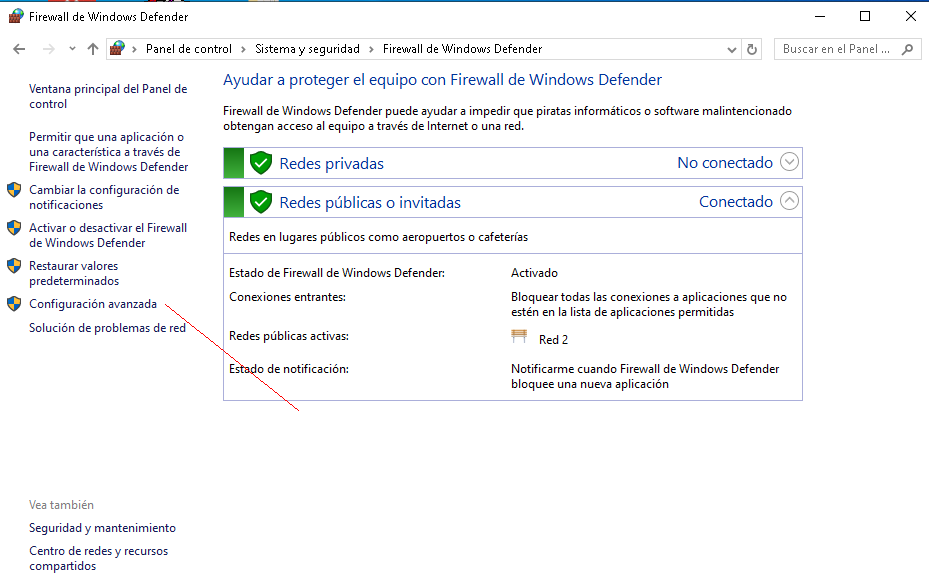Click Redes públicas o invitadas header text
This screenshot has height=587, width=929.
coord(370,203)
